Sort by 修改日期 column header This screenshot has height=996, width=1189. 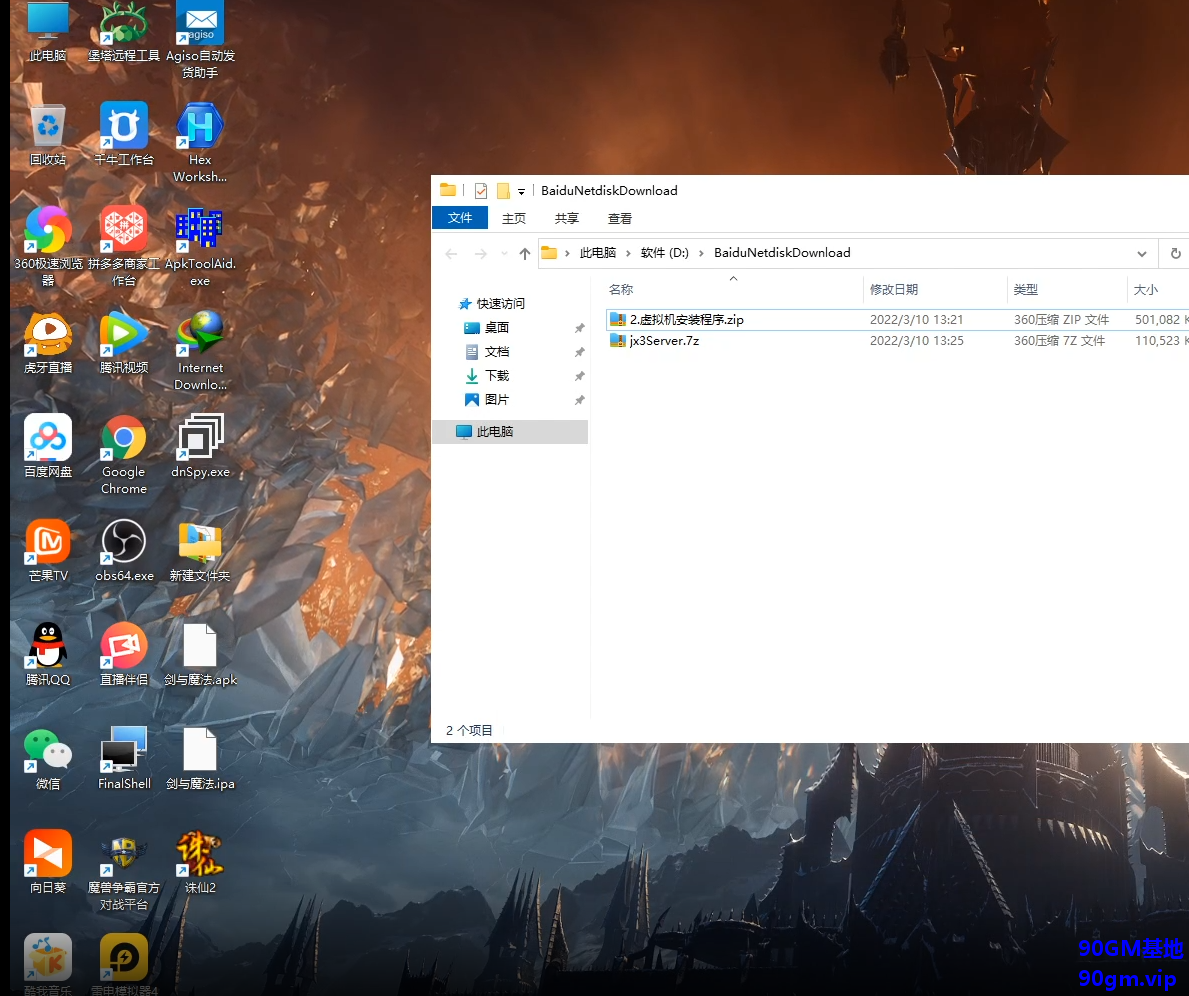[894, 290]
